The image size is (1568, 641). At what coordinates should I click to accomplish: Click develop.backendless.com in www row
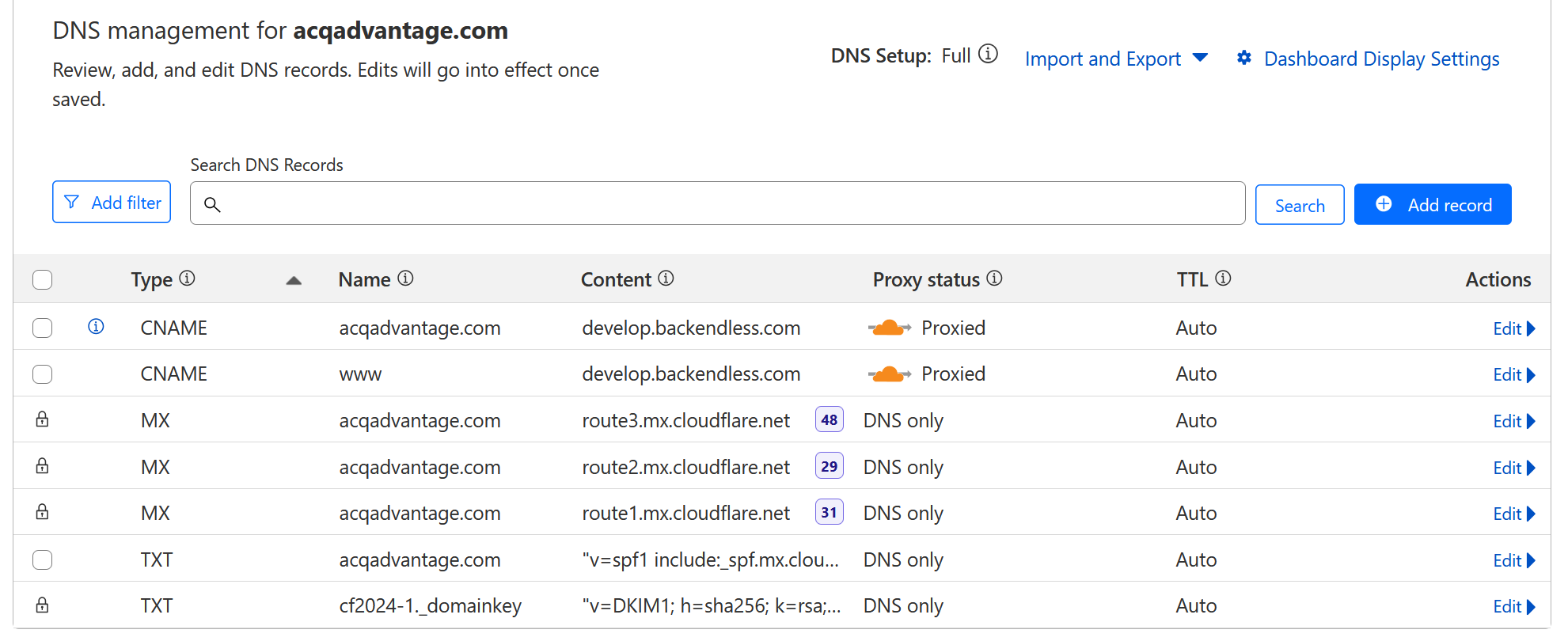(x=691, y=374)
